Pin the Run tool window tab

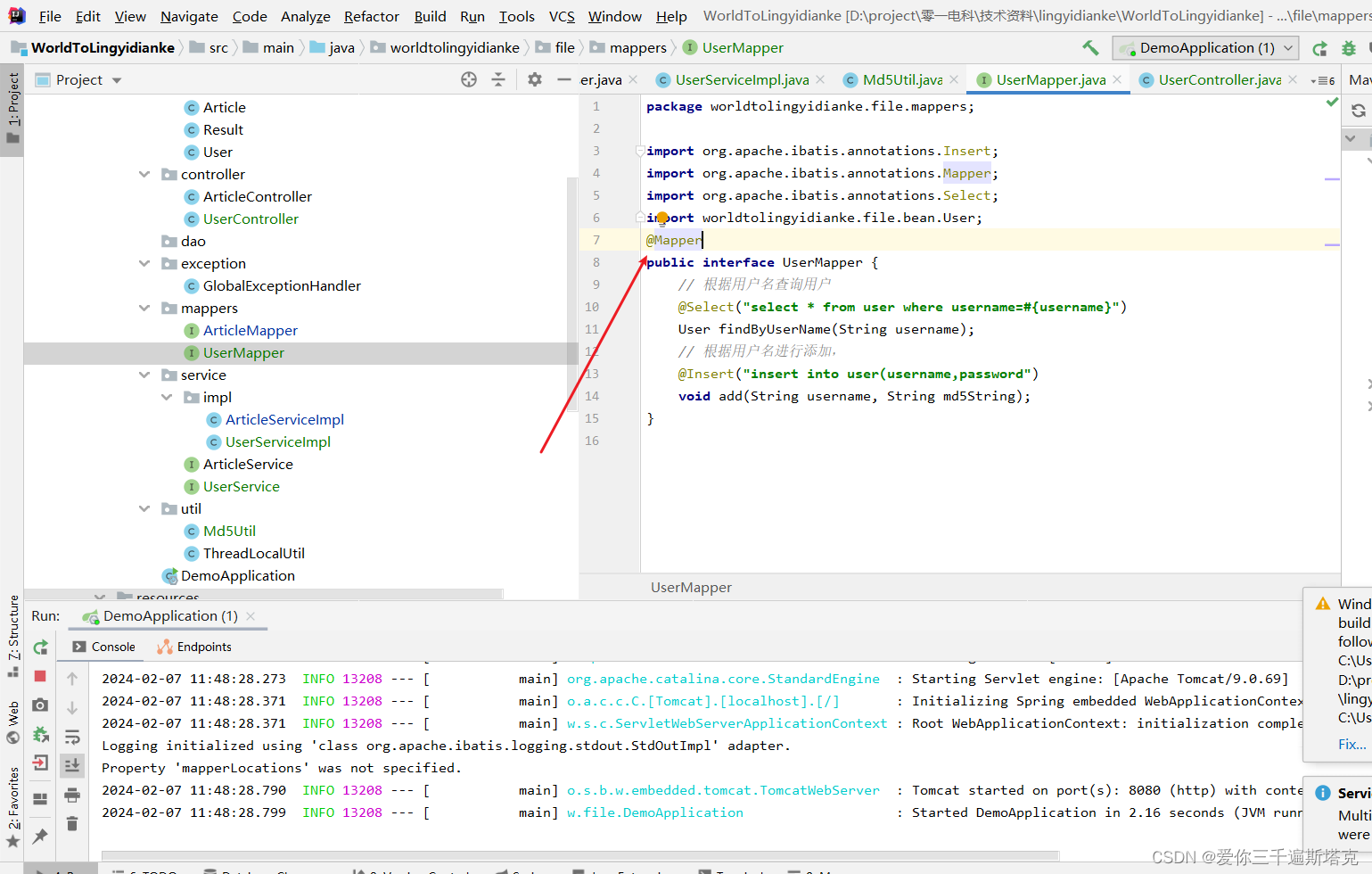[39, 835]
